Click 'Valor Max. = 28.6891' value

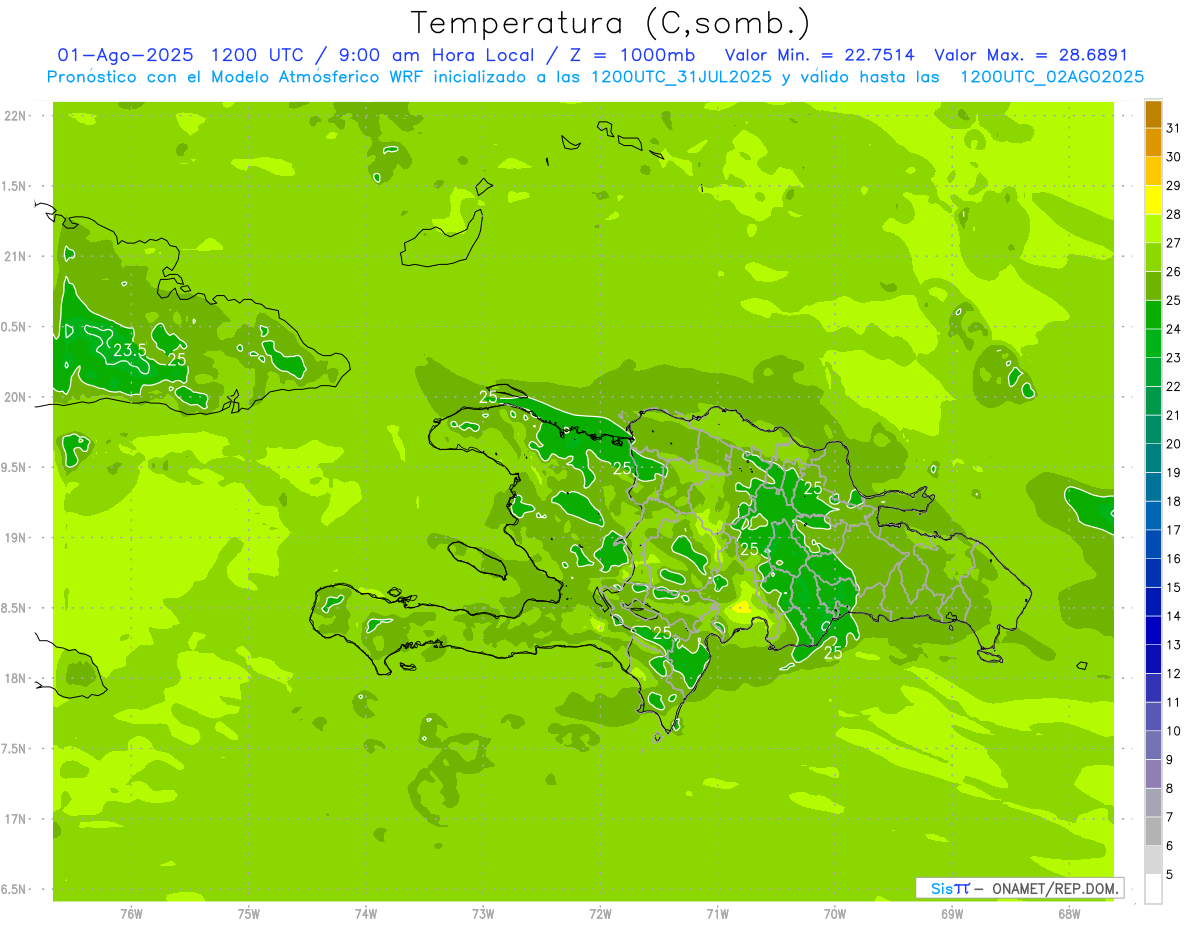(x=1032, y=56)
